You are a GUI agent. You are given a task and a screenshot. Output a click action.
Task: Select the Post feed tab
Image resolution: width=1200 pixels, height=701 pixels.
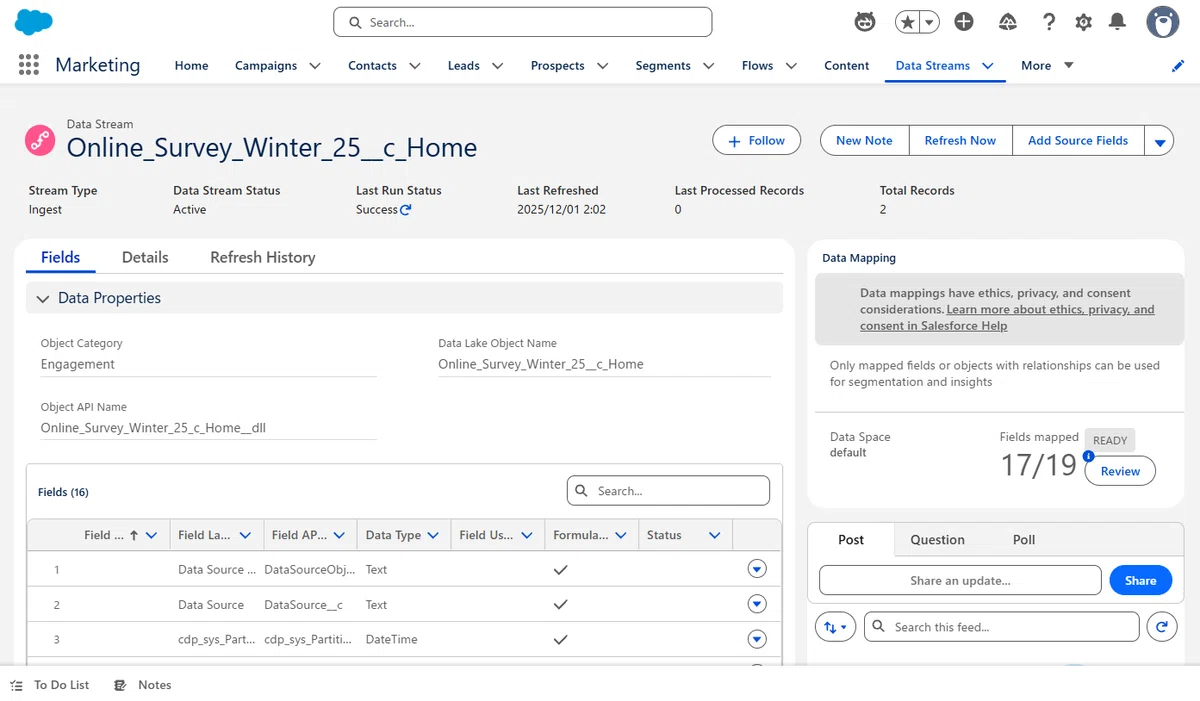click(851, 540)
